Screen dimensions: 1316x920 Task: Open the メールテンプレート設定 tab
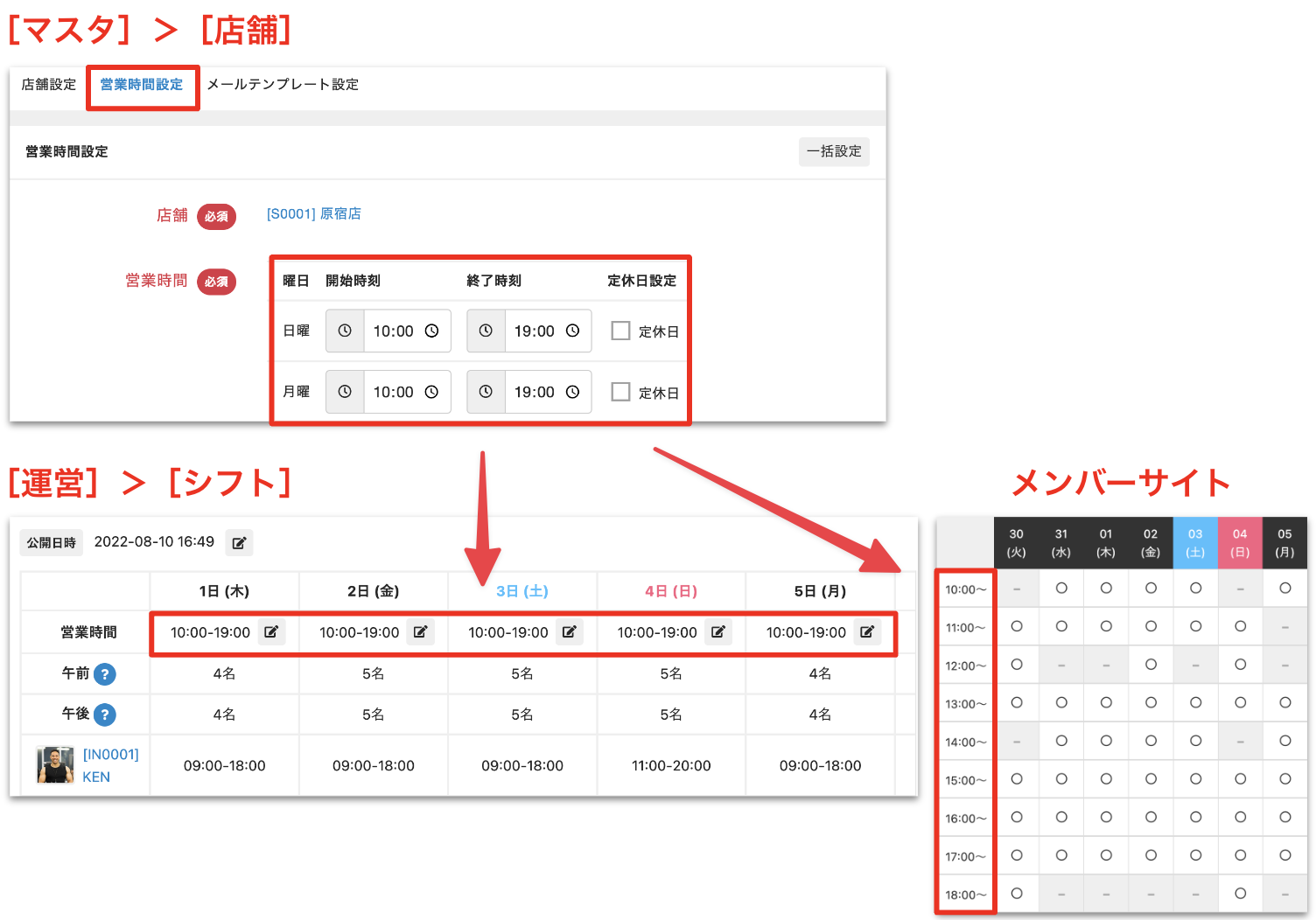(x=283, y=85)
